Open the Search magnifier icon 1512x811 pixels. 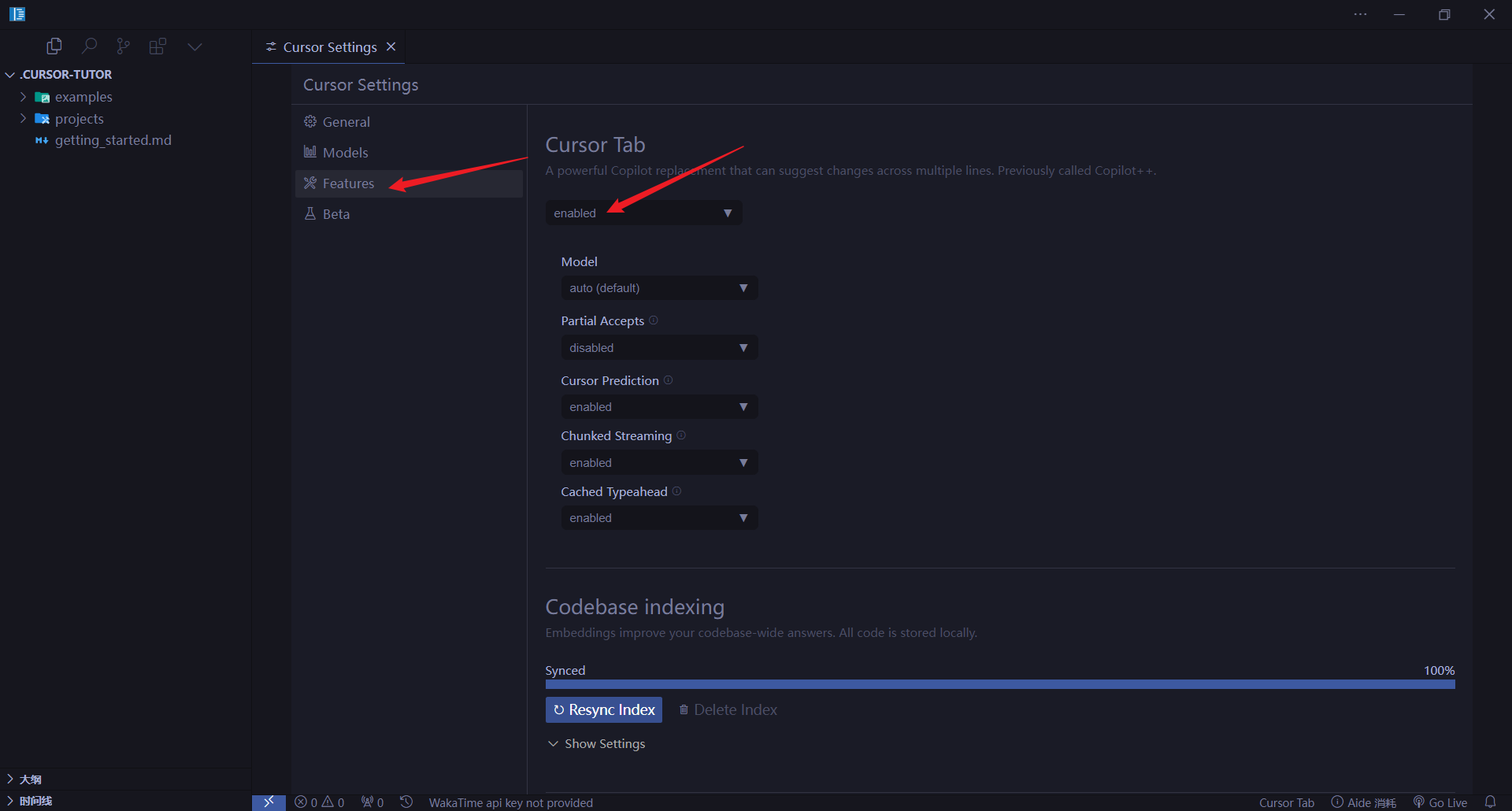pos(90,46)
